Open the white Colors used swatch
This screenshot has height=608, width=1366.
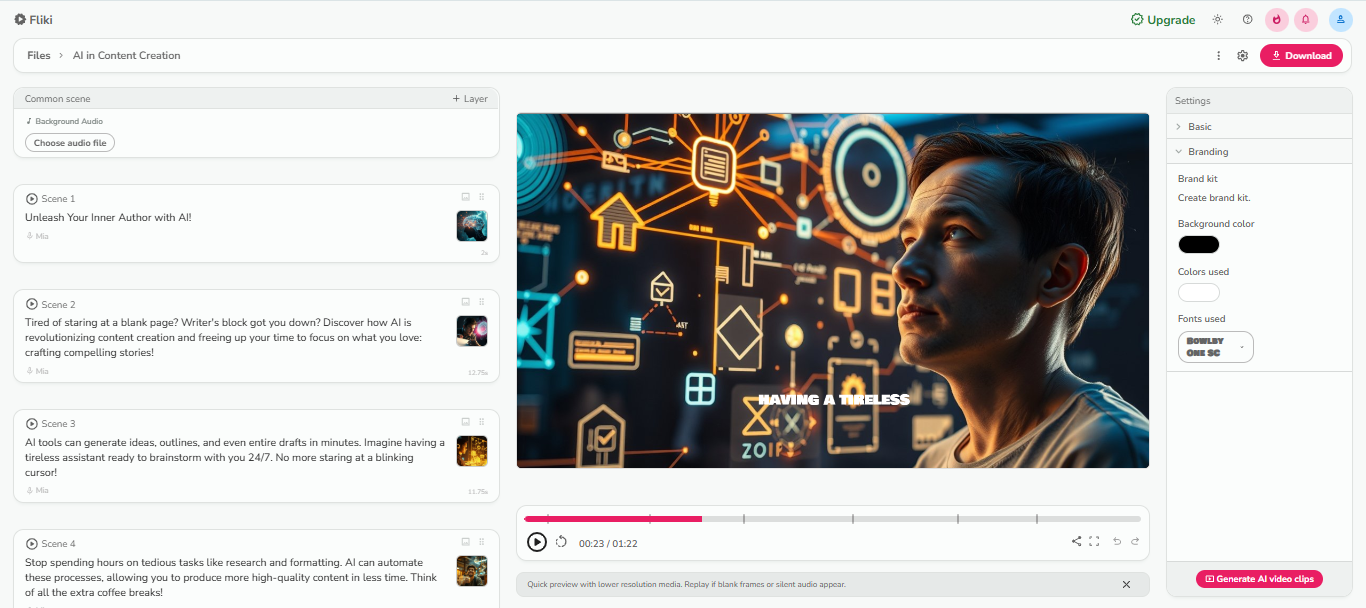1199,292
